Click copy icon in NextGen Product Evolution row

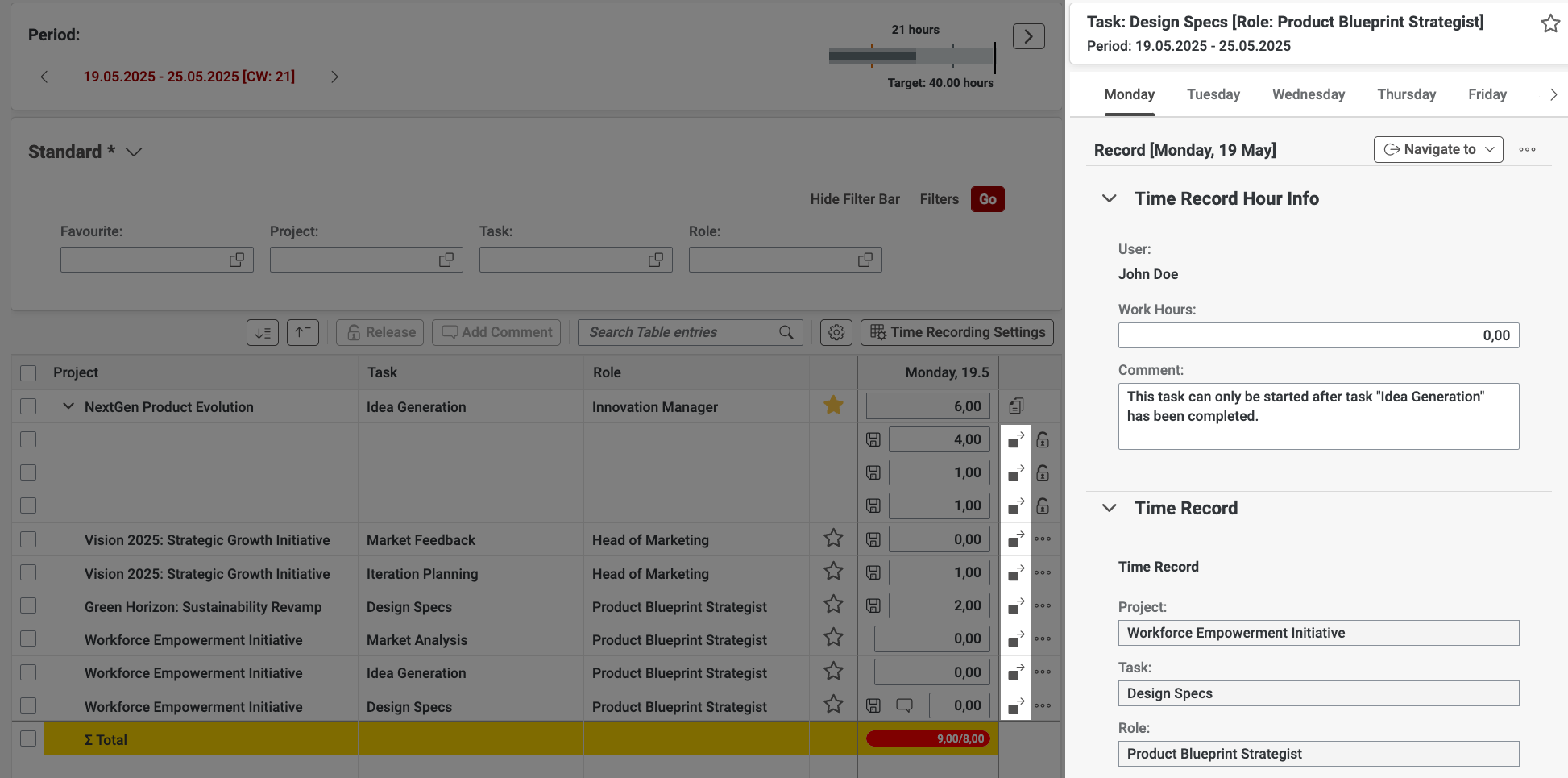(x=1017, y=406)
